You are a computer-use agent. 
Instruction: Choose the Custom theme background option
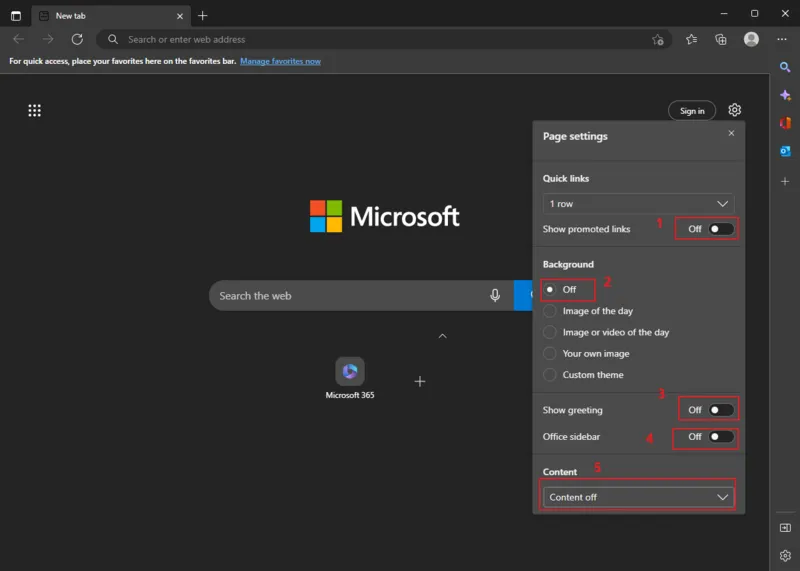pos(550,375)
